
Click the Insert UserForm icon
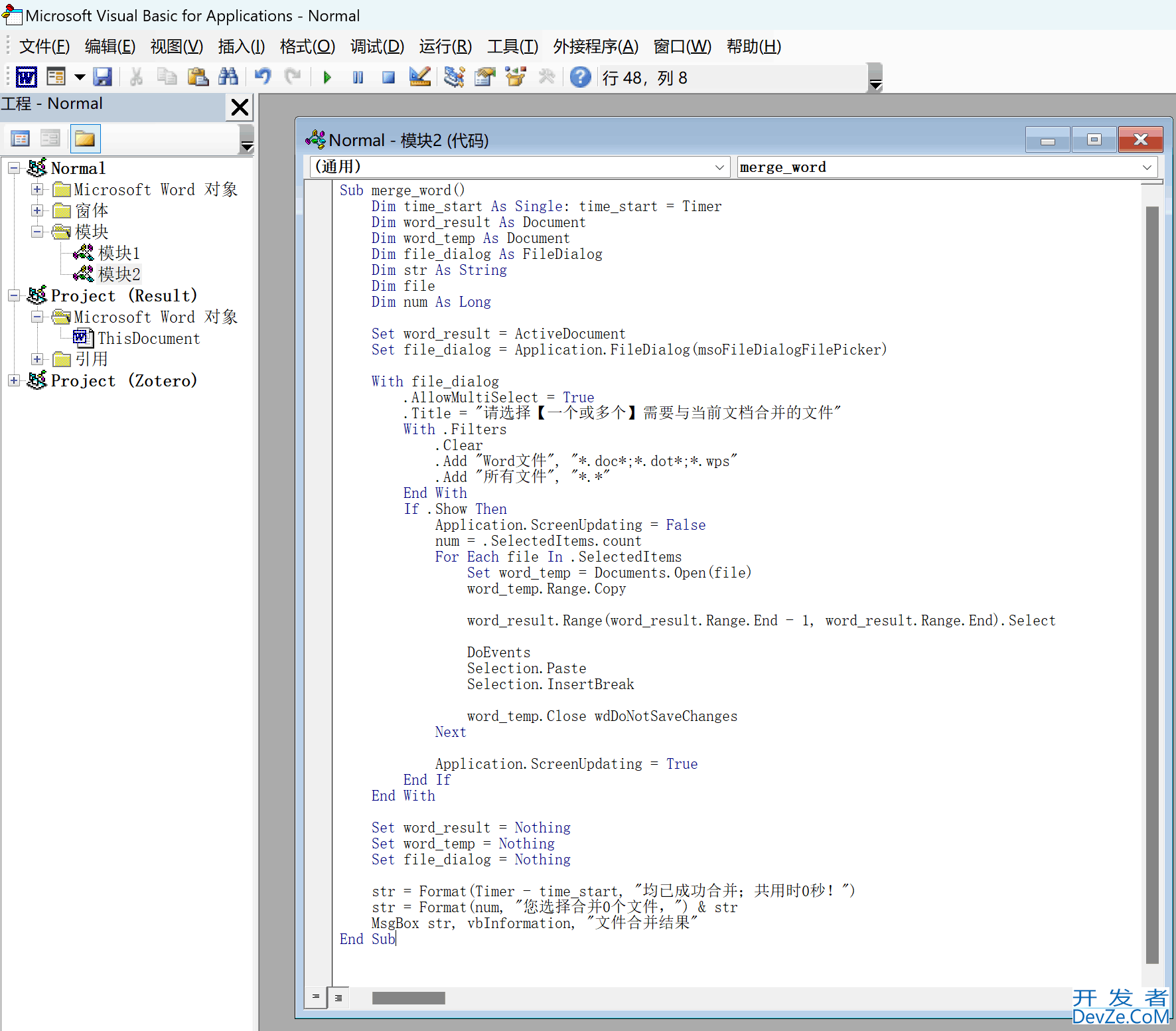pyautogui.click(x=56, y=78)
